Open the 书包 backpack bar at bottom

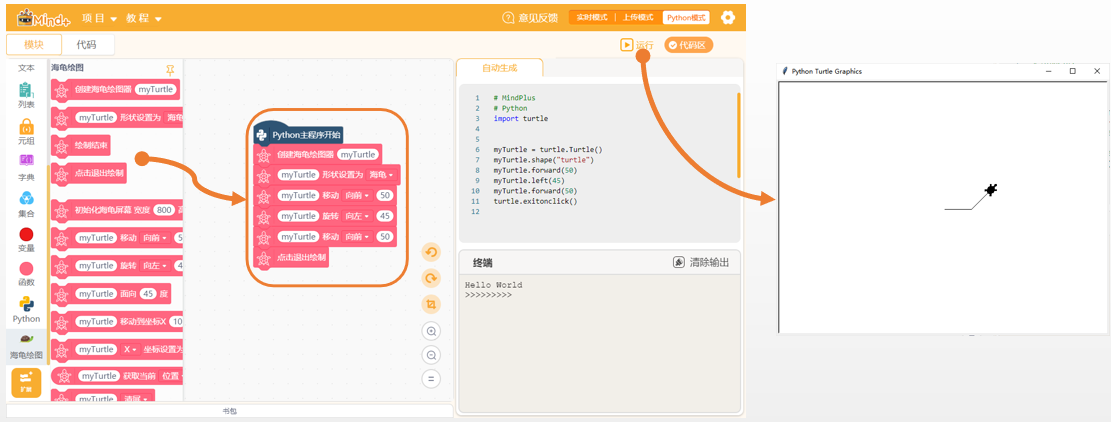(230, 411)
